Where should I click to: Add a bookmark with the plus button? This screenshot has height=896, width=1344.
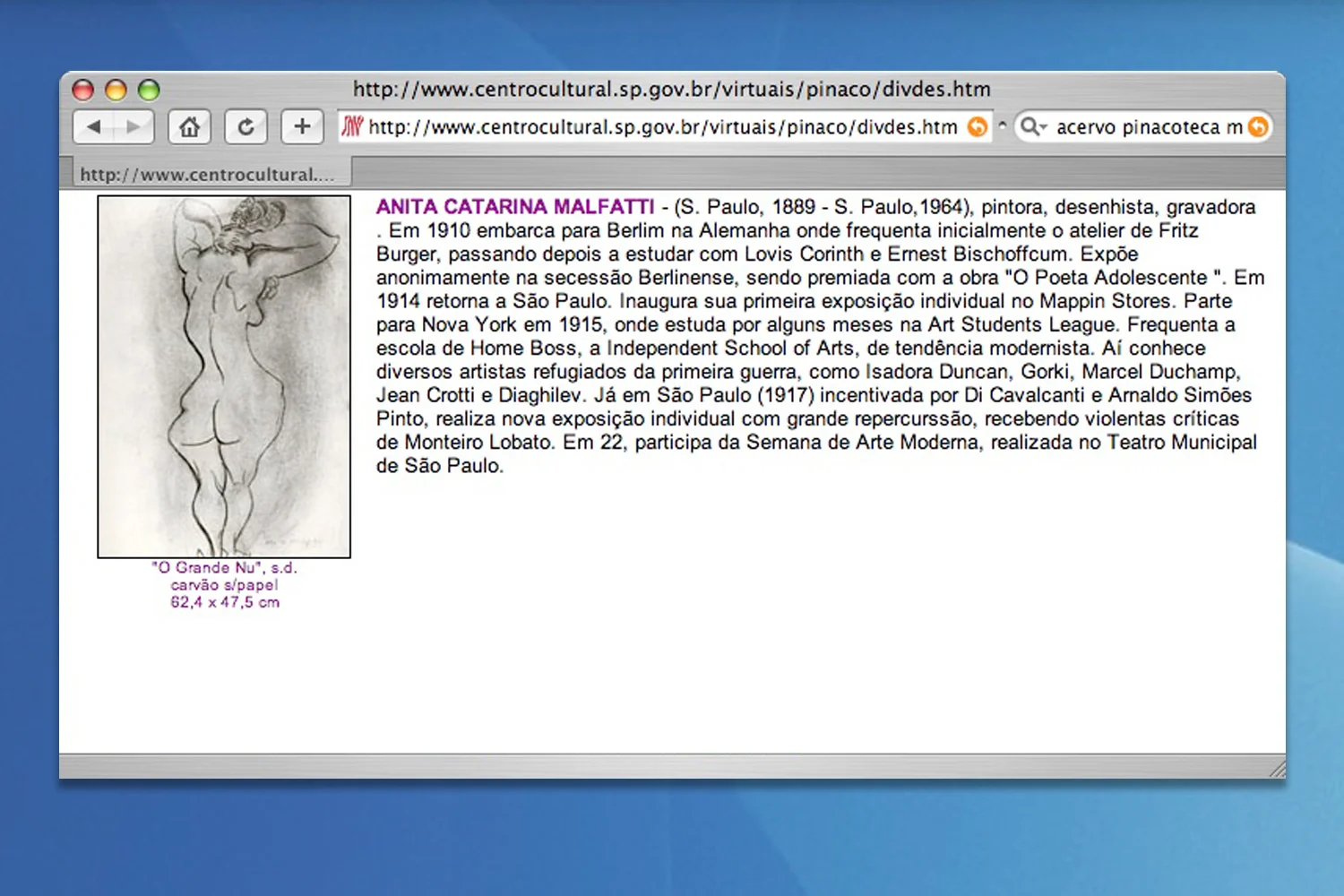point(302,126)
